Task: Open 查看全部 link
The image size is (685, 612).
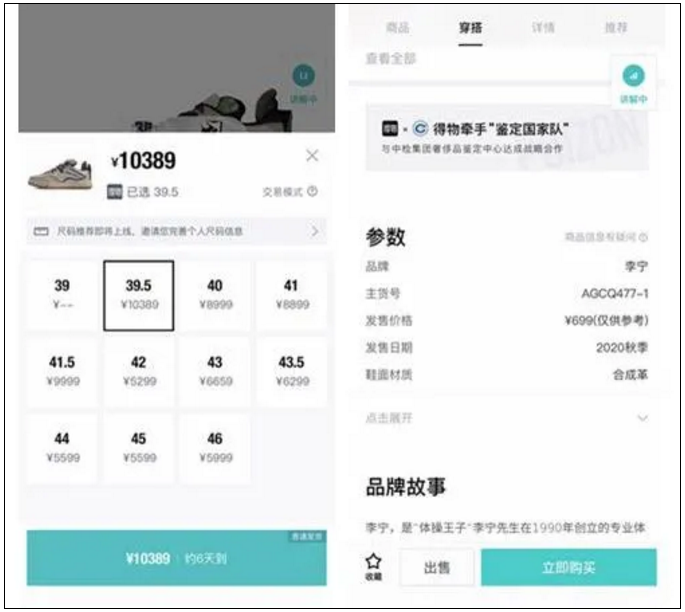Action: coord(391,58)
